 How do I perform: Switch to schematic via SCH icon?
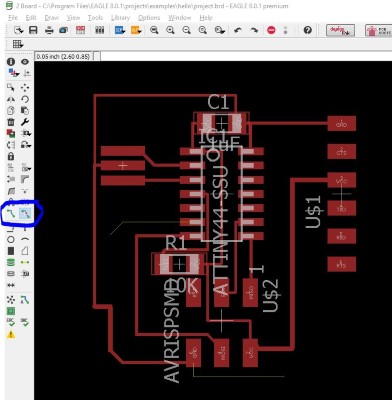[x=119, y=30]
